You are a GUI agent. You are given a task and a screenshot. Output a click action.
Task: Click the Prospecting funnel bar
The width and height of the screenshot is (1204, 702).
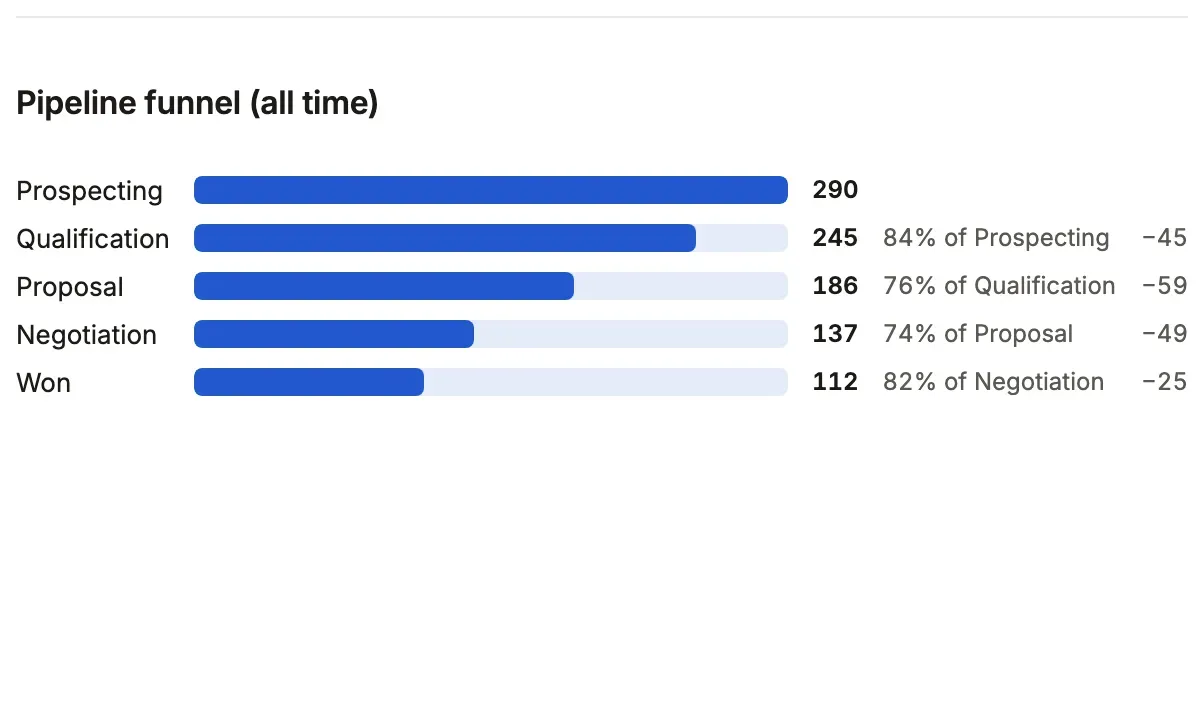tap(491, 190)
